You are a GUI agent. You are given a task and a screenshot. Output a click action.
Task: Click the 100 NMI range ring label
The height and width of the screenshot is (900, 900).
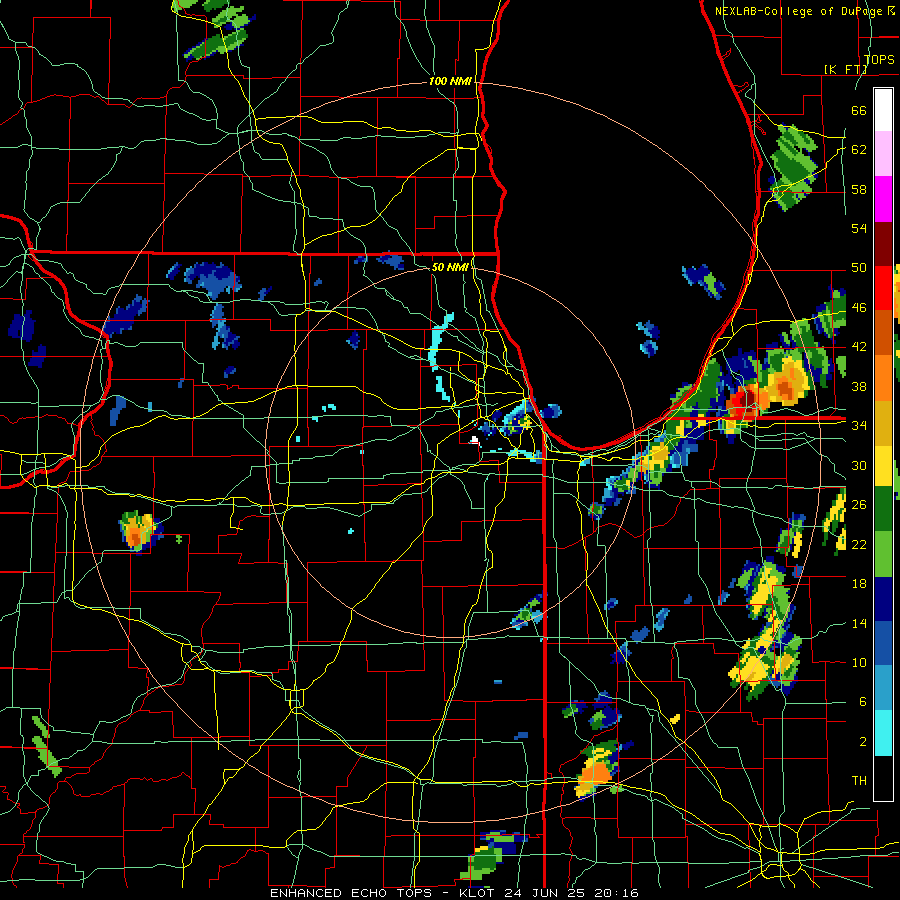click(x=450, y=82)
